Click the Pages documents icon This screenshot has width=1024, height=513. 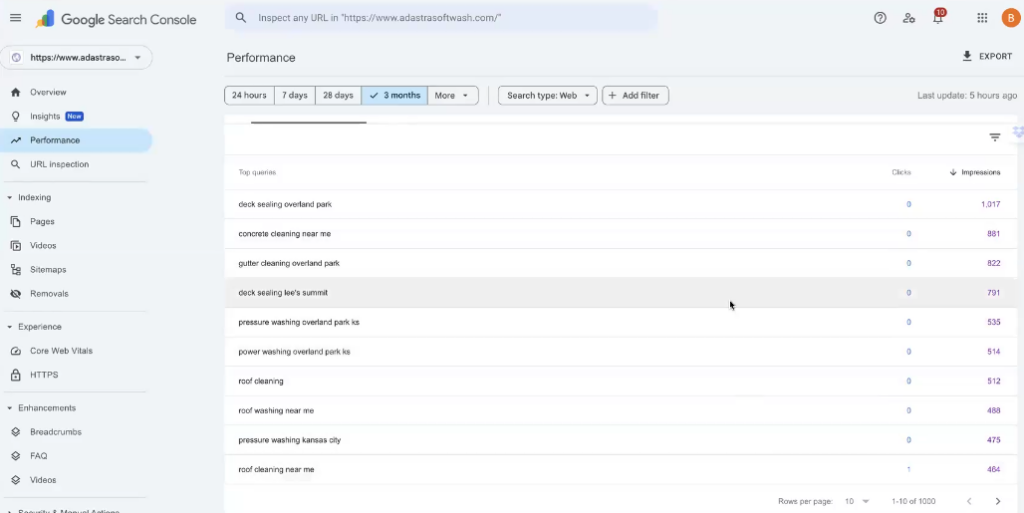click(x=16, y=221)
